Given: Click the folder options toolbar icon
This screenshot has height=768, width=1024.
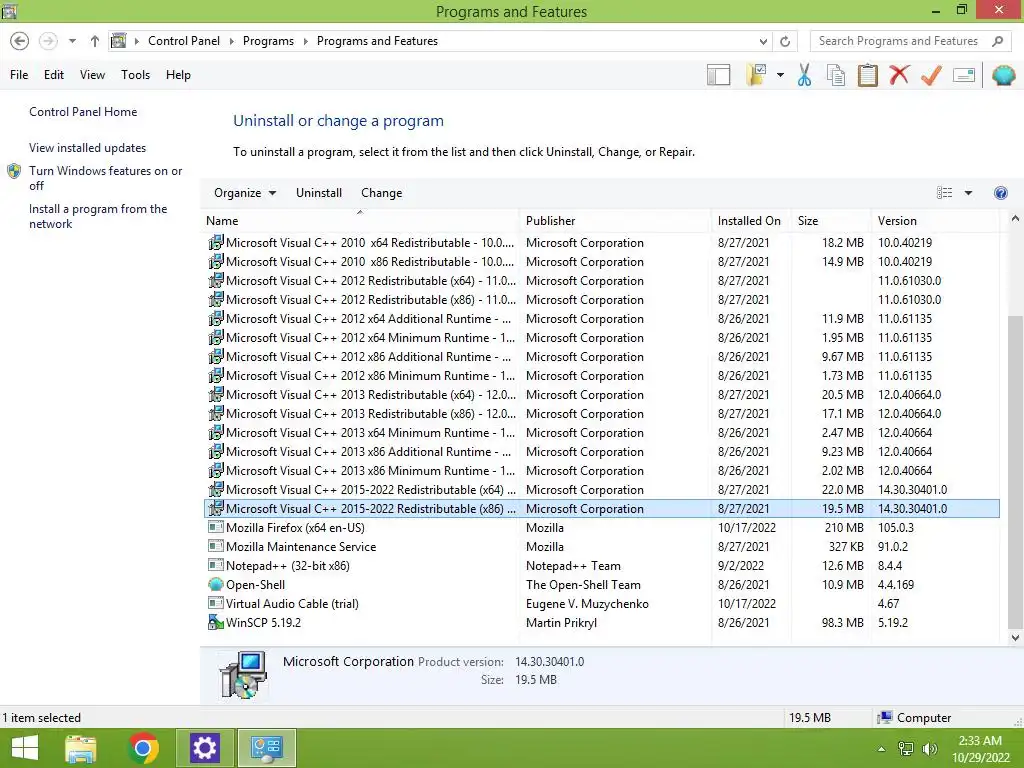Looking at the screenshot, I should coord(756,75).
